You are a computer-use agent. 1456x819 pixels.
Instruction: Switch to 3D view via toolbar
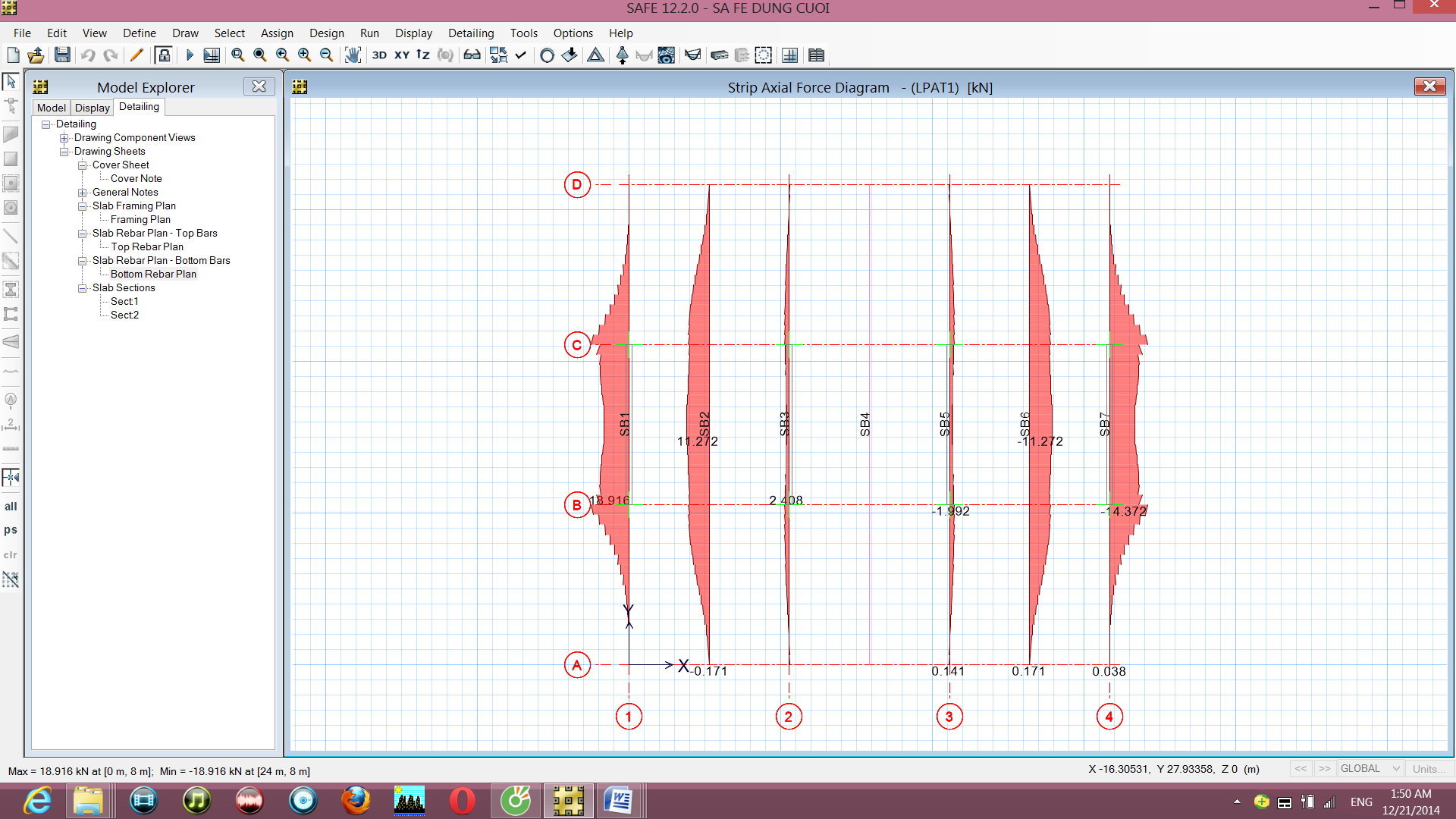click(379, 55)
